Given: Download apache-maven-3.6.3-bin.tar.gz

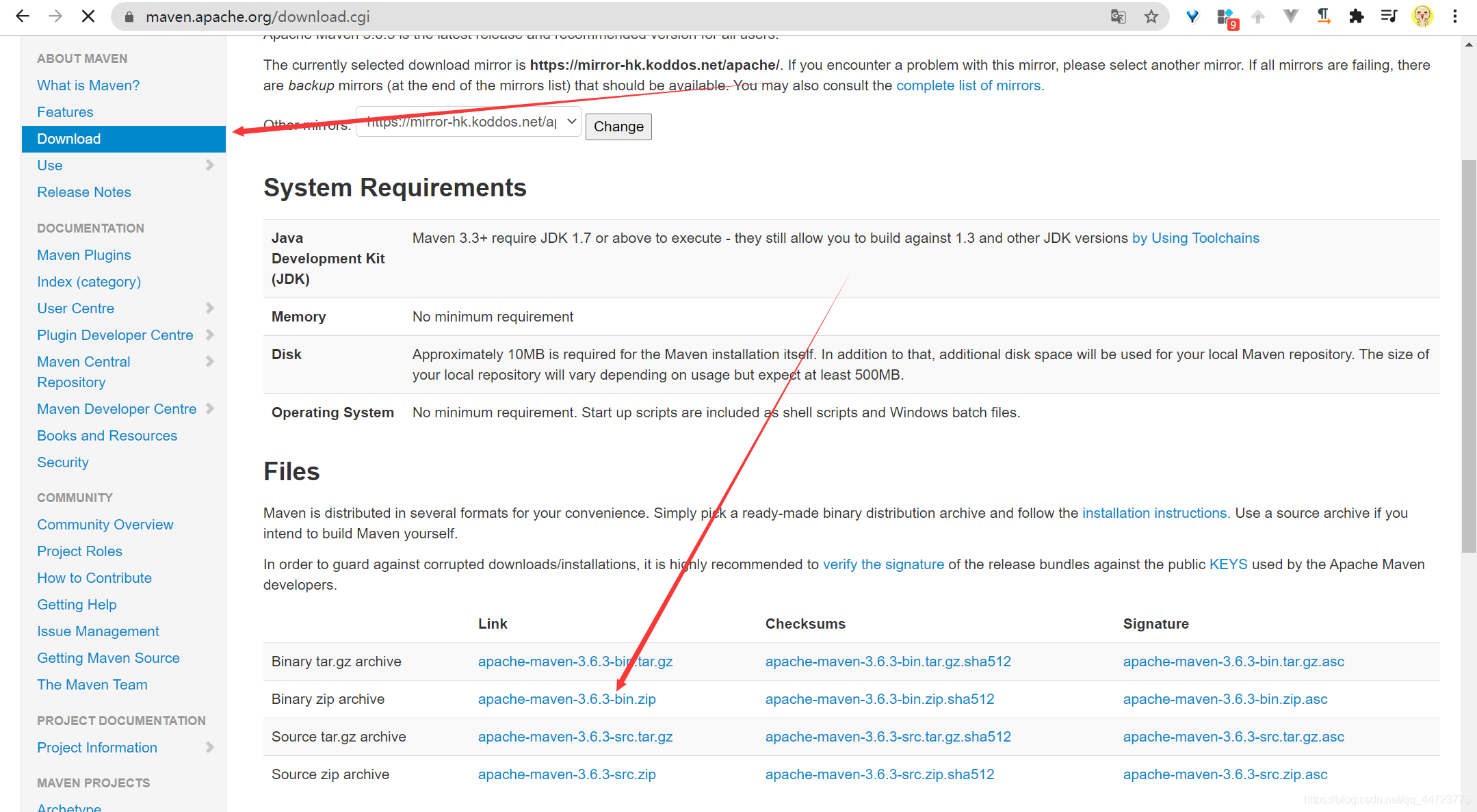Looking at the screenshot, I should coord(575,662).
